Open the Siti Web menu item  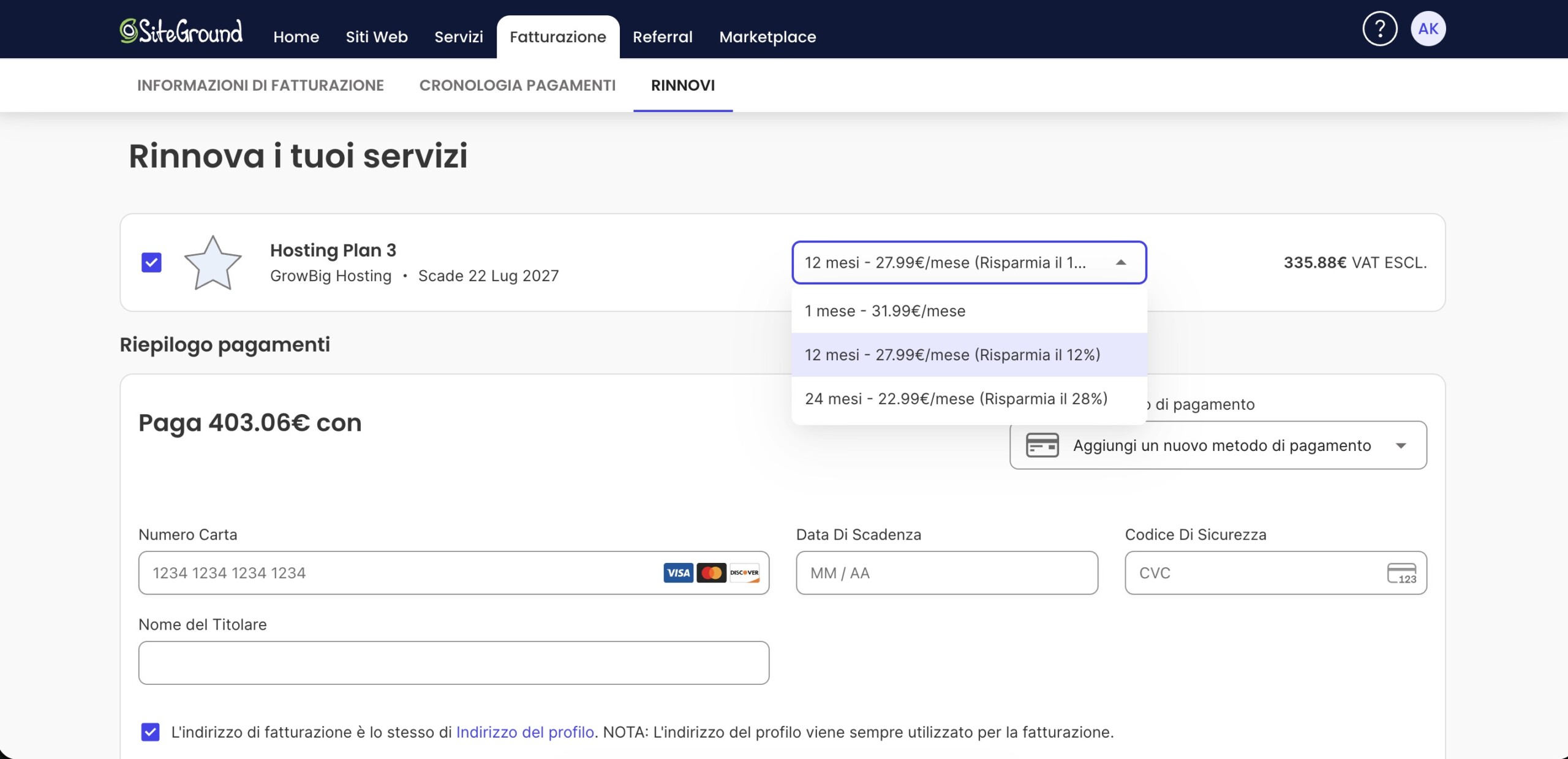[377, 37]
